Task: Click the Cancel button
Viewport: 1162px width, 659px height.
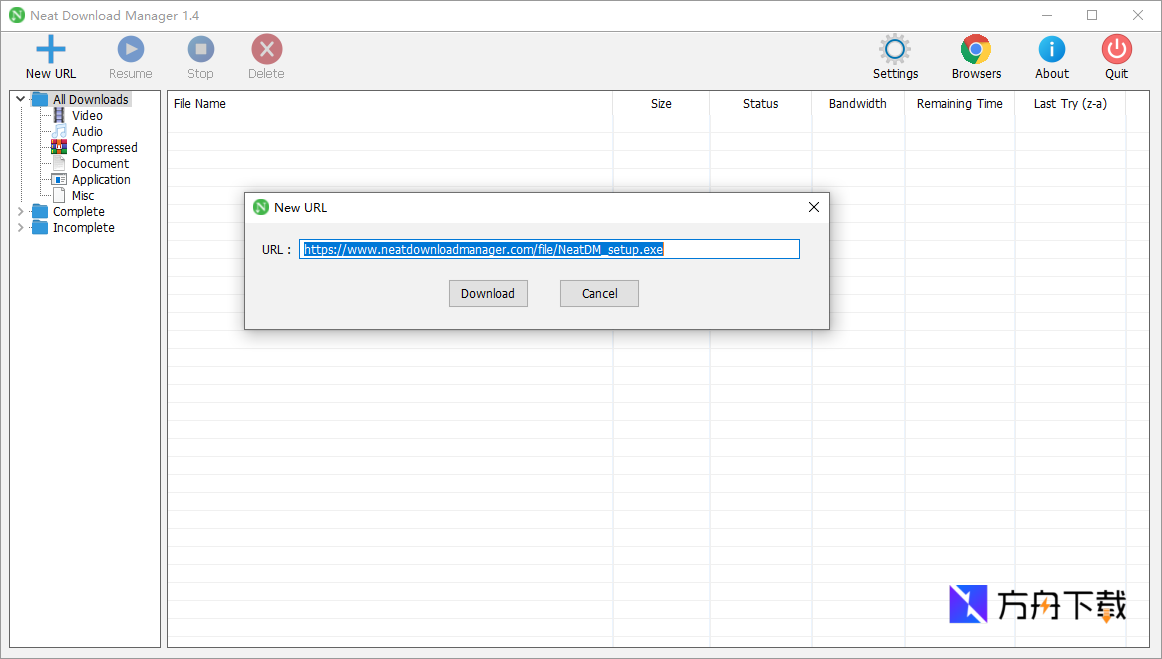Action: click(598, 293)
